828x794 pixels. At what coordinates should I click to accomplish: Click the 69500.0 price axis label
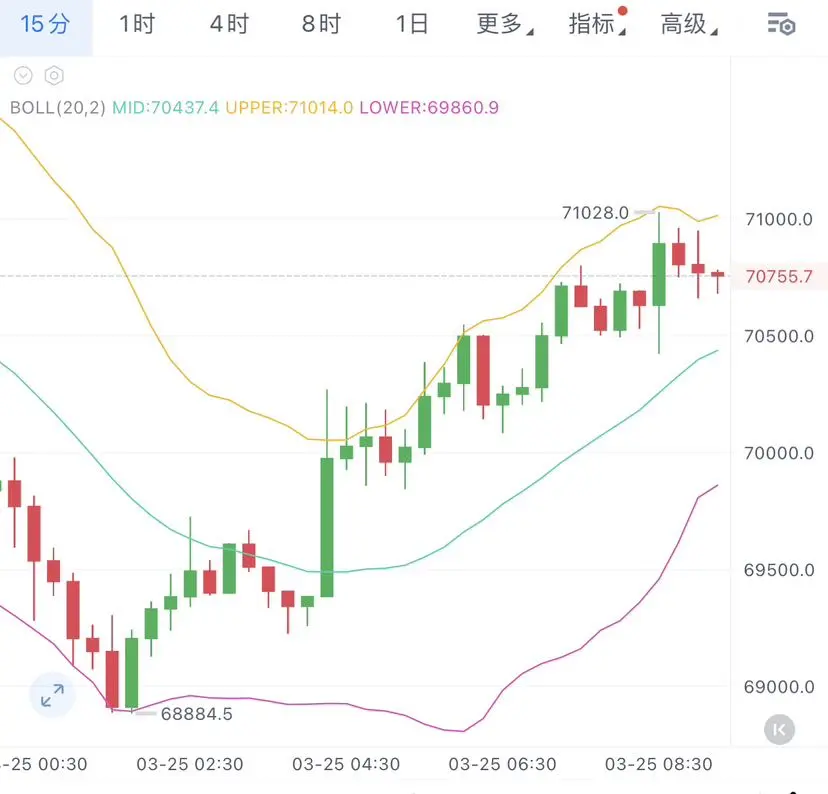click(779, 570)
